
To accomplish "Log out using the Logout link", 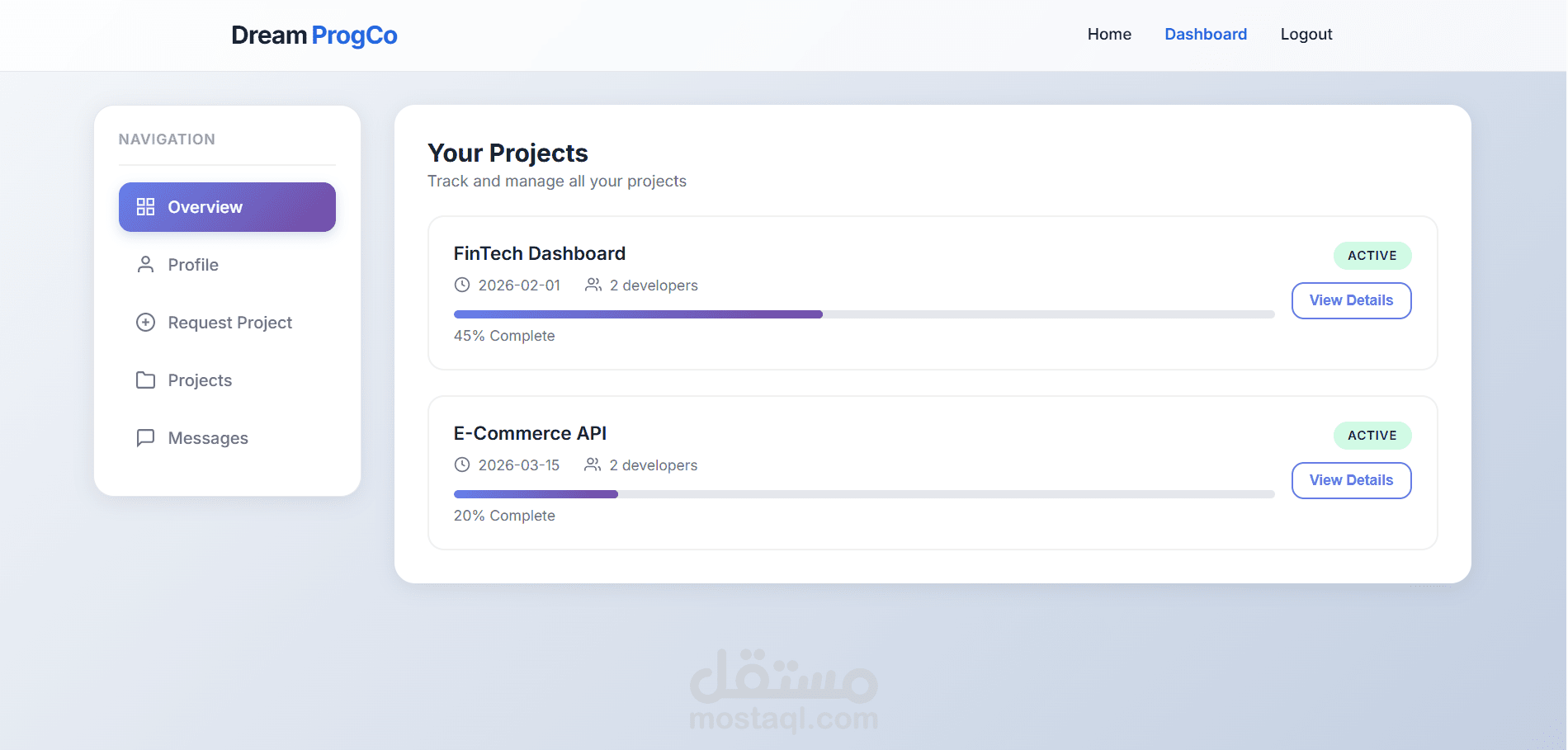I will pyautogui.click(x=1306, y=35).
